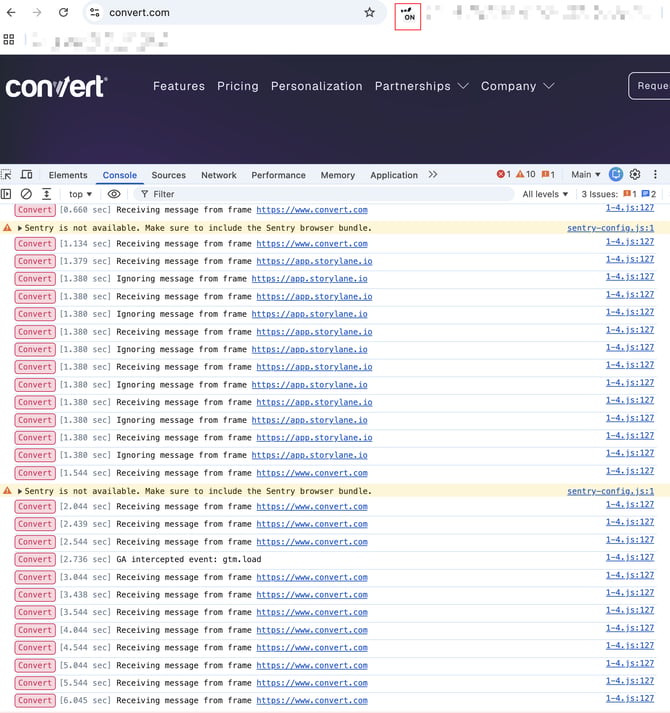The width and height of the screenshot is (670, 713).
Task: Reload the convert.com page
Action: [63, 13]
